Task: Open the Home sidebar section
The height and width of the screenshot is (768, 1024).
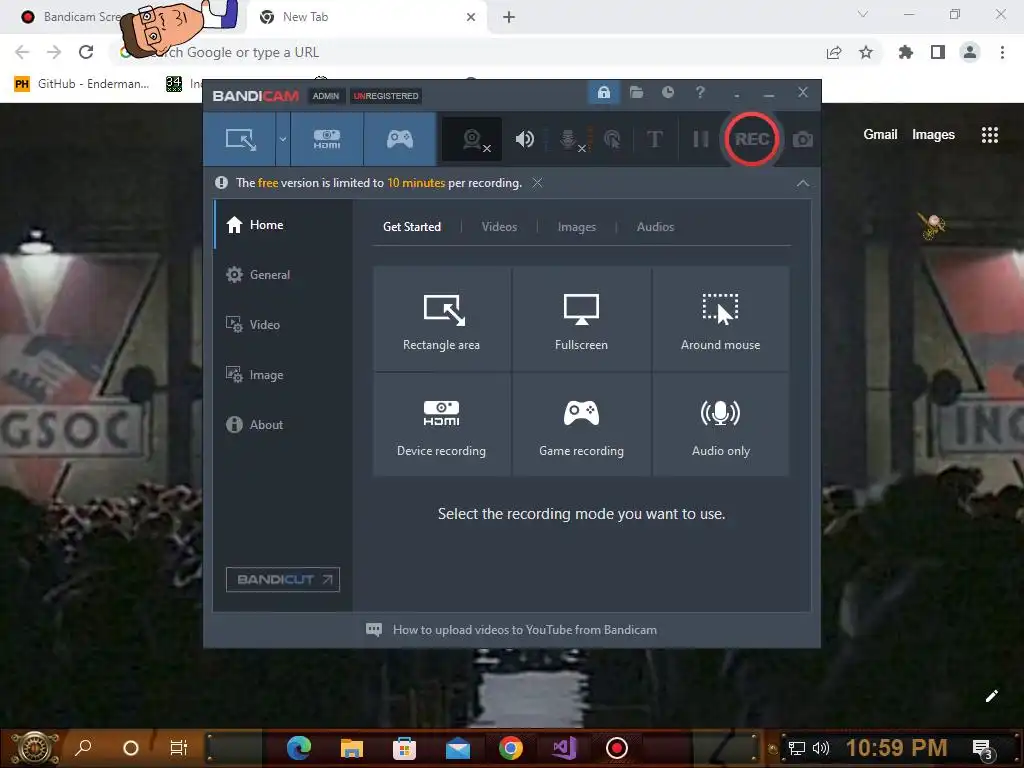Action: tap(283, 225)
